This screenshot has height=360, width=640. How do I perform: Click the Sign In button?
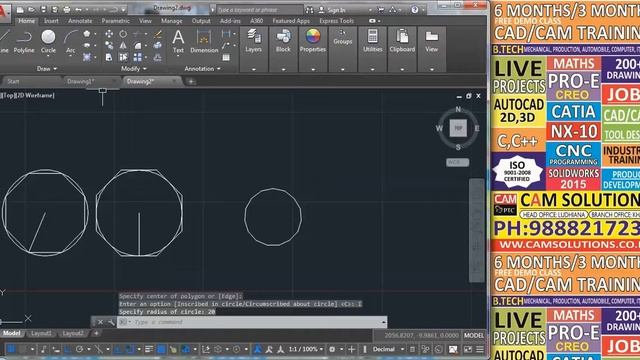(332, 10)
